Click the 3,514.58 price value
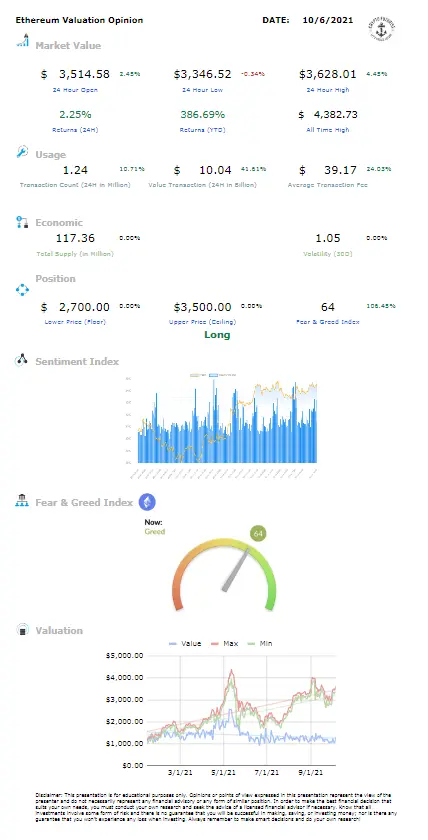Screen dimensions: 428x840 click(83, 74)
